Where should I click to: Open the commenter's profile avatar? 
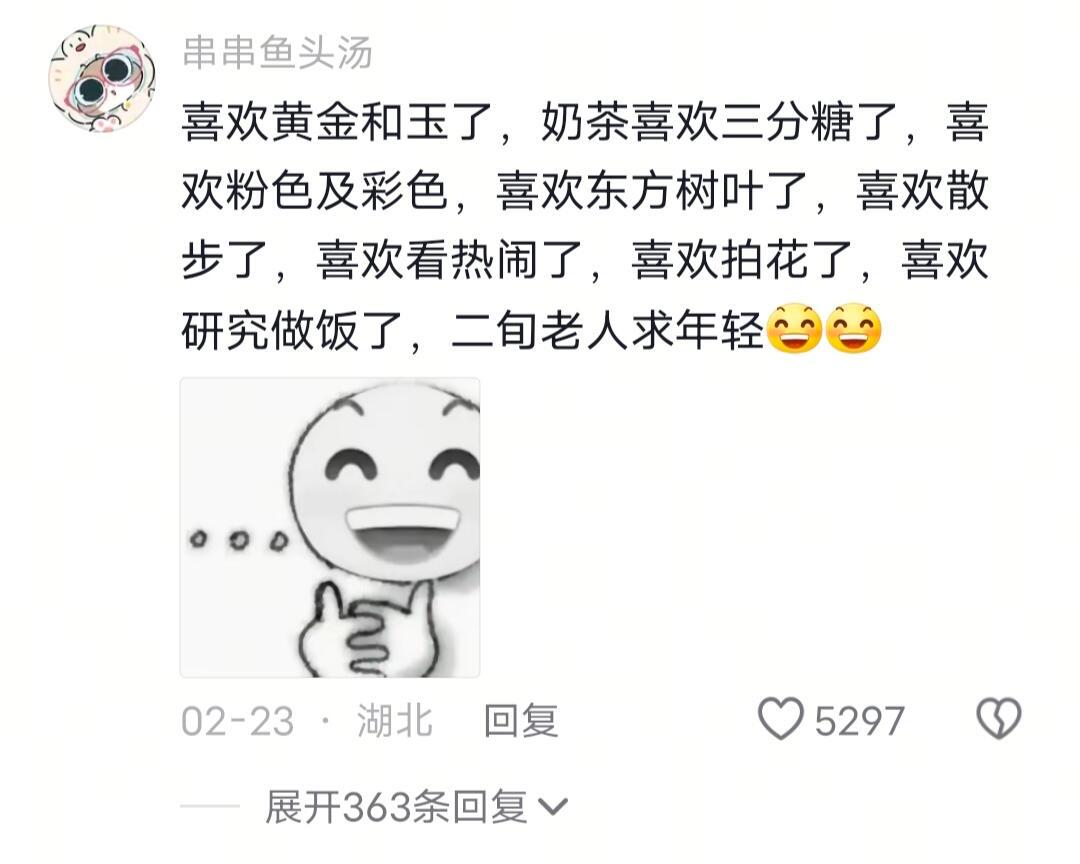102,79
